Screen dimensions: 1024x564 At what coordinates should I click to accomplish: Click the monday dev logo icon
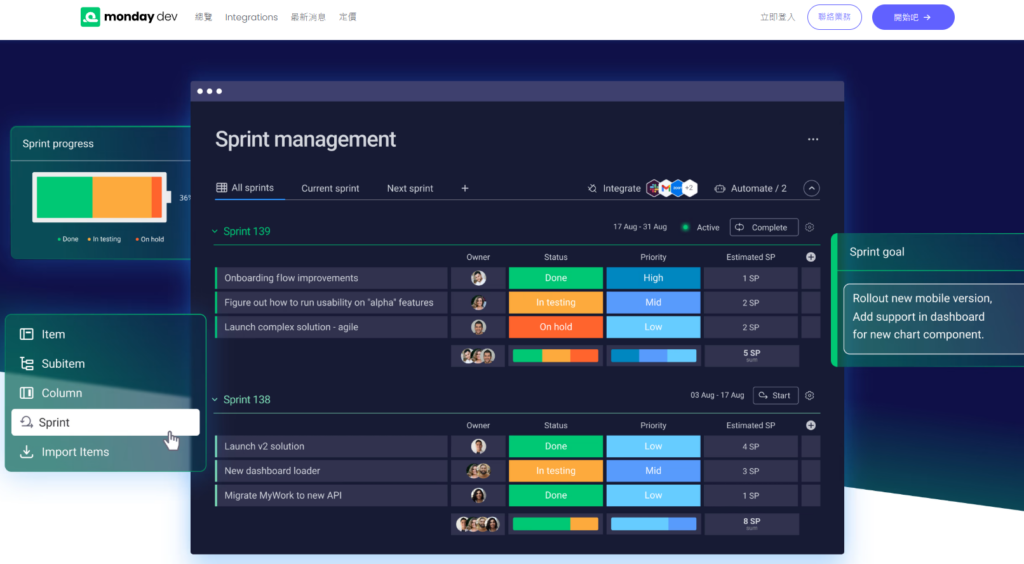click(x=90, y=17)
